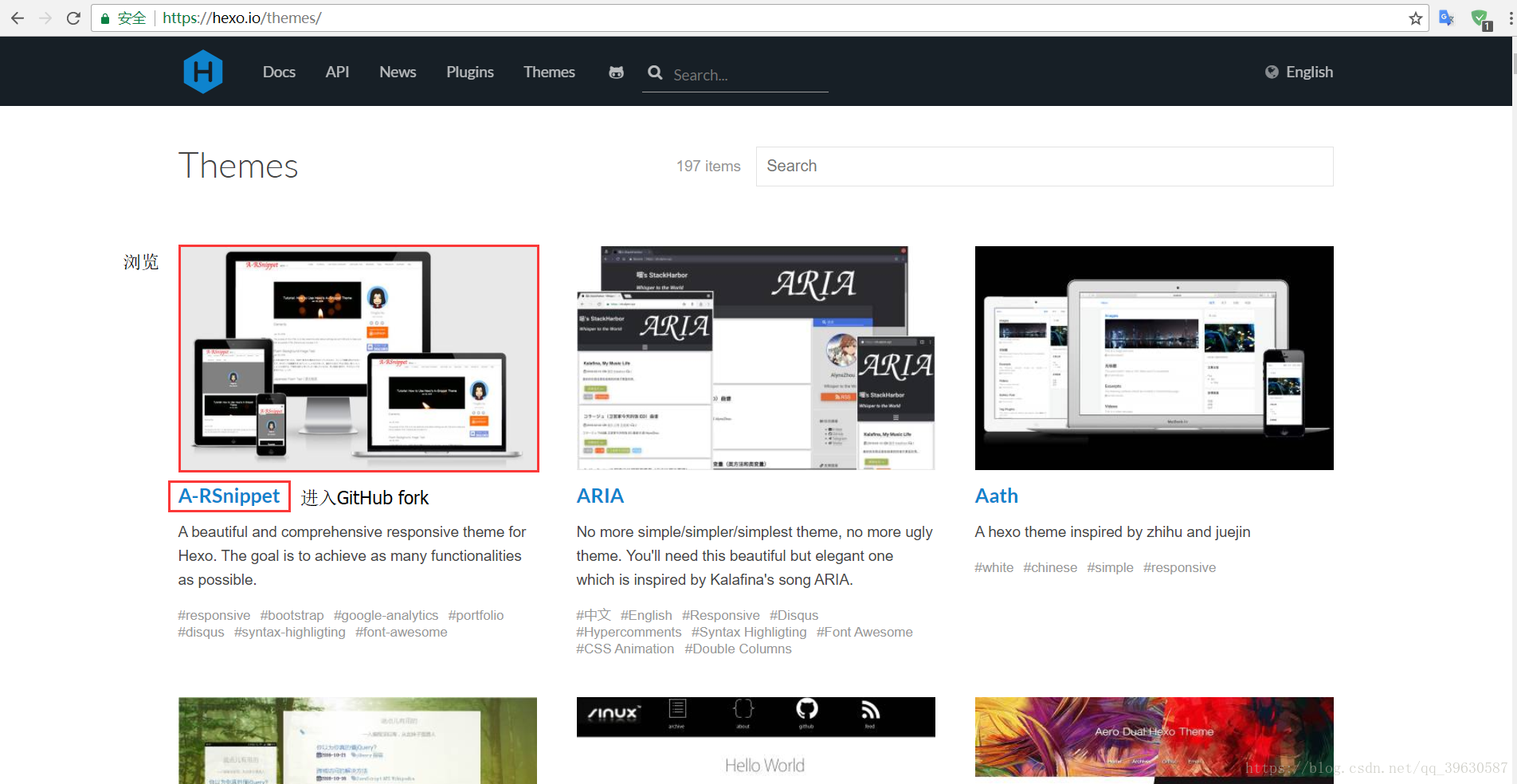Select the #disqus tag under A-RSnippet
The width and height of the screenshot is (1517, 784).
(201, 633)
